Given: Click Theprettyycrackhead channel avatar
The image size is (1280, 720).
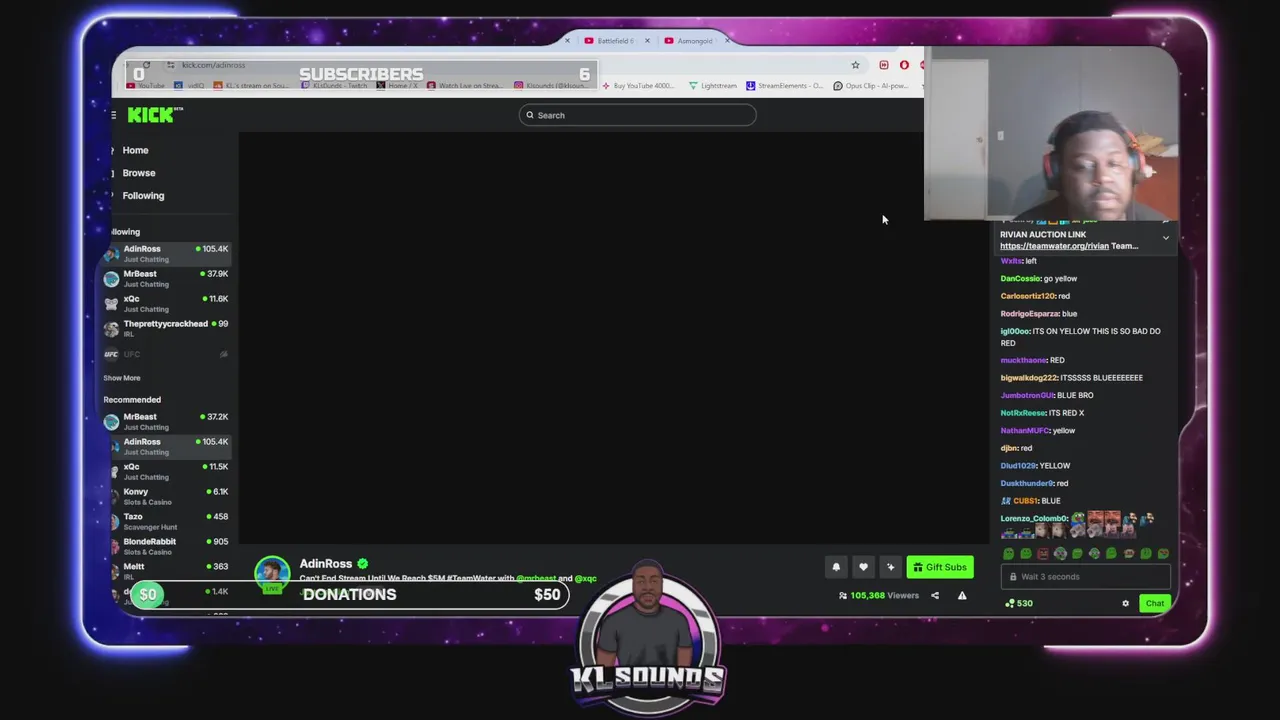Looking at the screenshot, I should click(x=111, y=329).
